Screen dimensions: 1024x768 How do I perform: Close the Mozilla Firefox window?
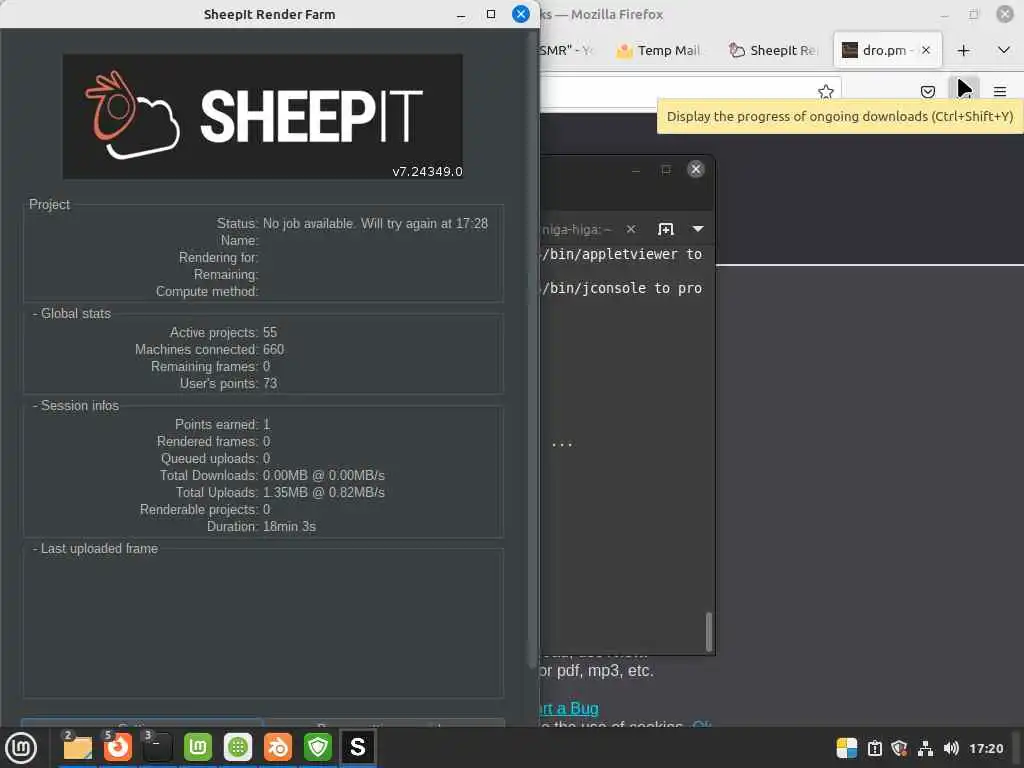point(1004,14)
